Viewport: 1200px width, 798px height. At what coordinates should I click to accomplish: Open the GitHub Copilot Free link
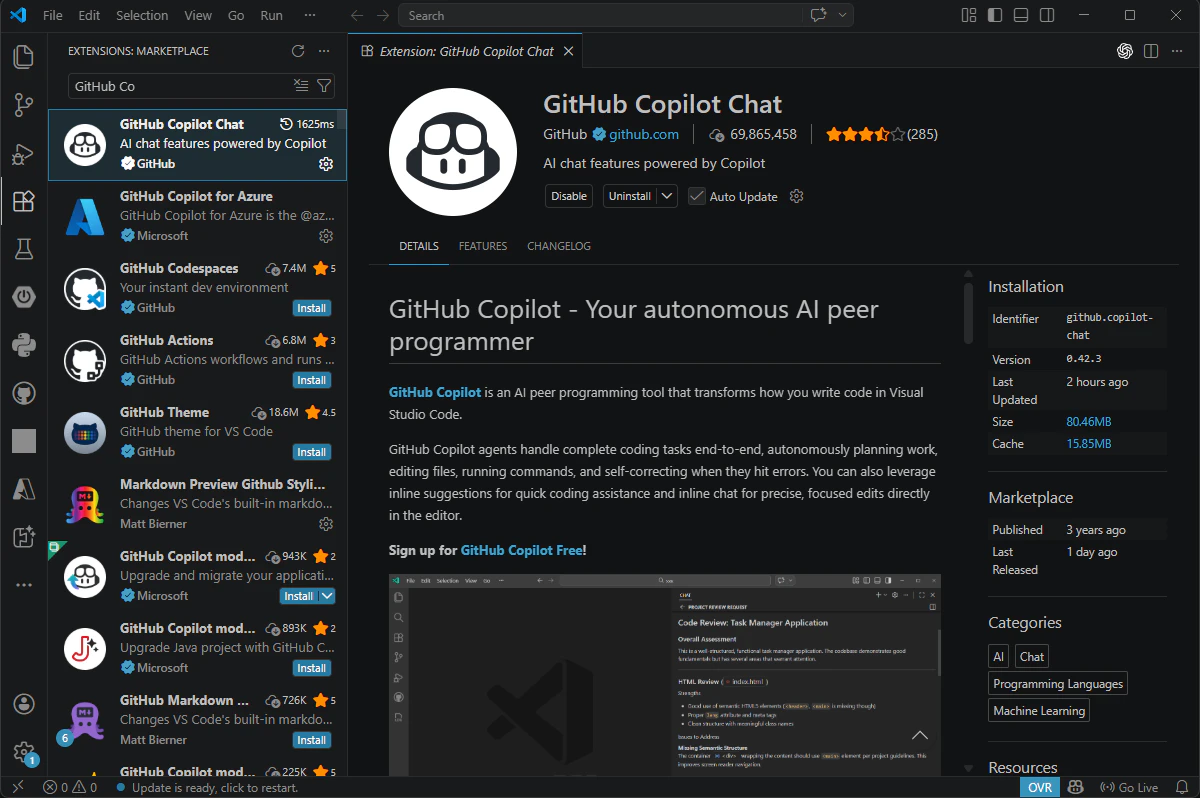point(521,550)
